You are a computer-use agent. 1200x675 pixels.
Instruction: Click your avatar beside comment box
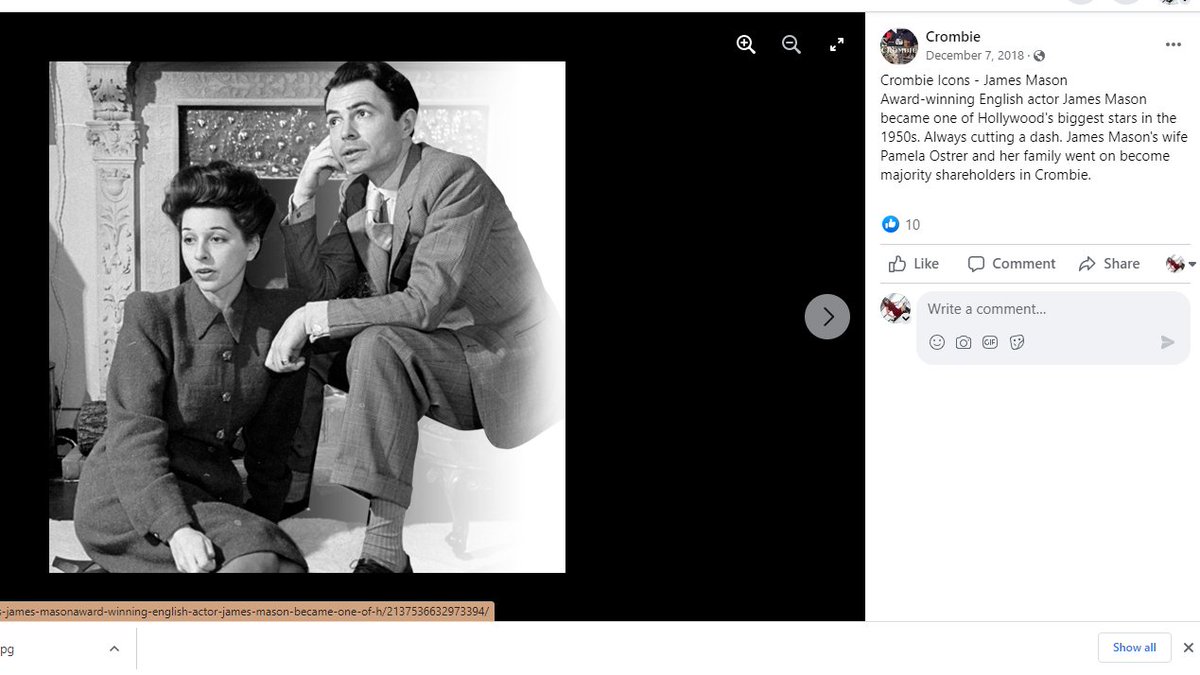pos(895,309)
